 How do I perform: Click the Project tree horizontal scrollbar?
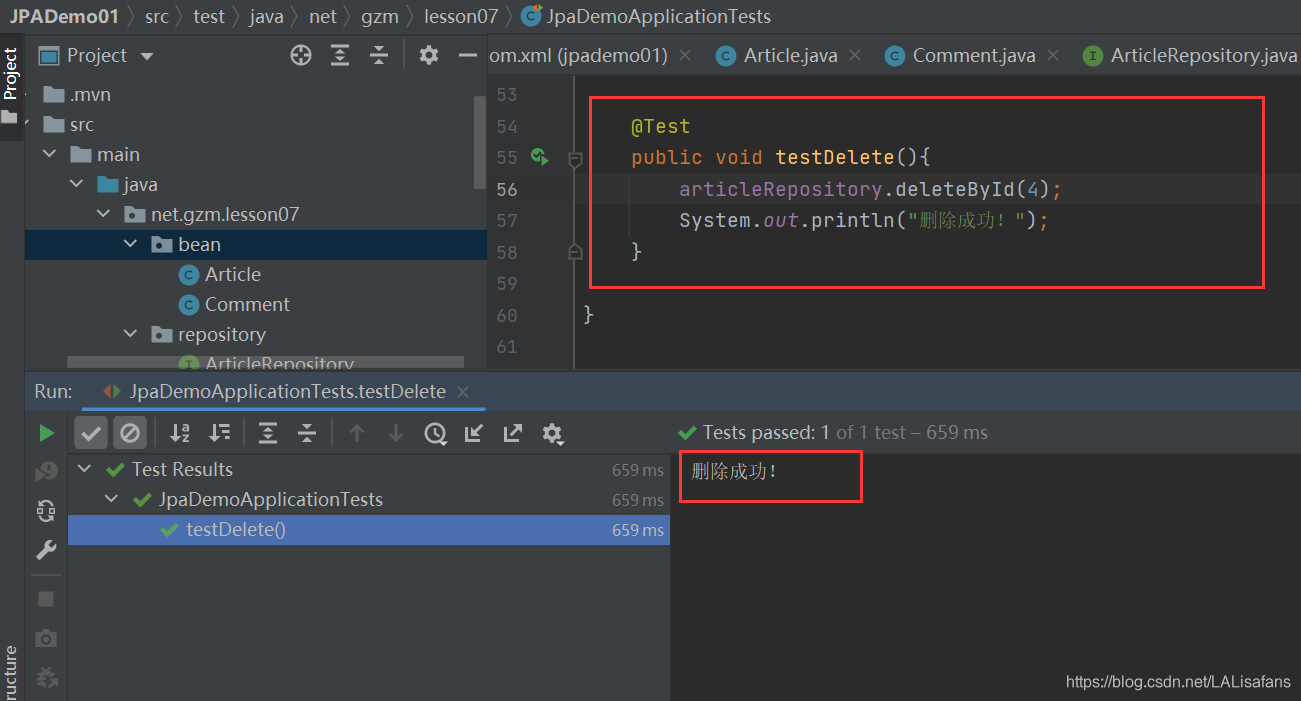point(266,362)
